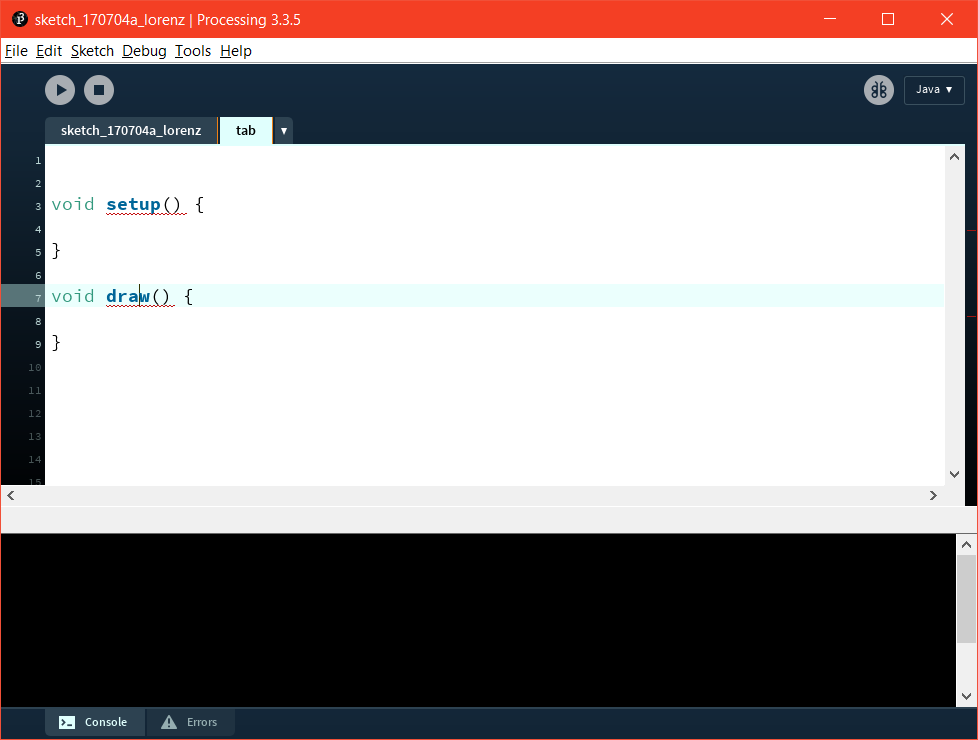978x740 pixels.
Task: Switch to the sketch_170704a_lorenz tab
Action: click(x=131, y=130)
